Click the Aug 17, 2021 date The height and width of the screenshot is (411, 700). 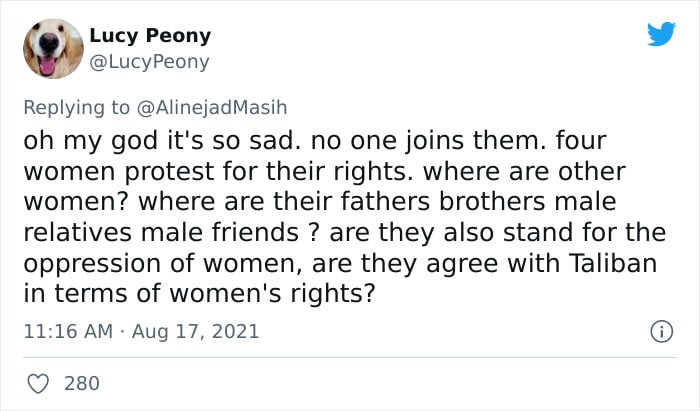coord(196,332)
